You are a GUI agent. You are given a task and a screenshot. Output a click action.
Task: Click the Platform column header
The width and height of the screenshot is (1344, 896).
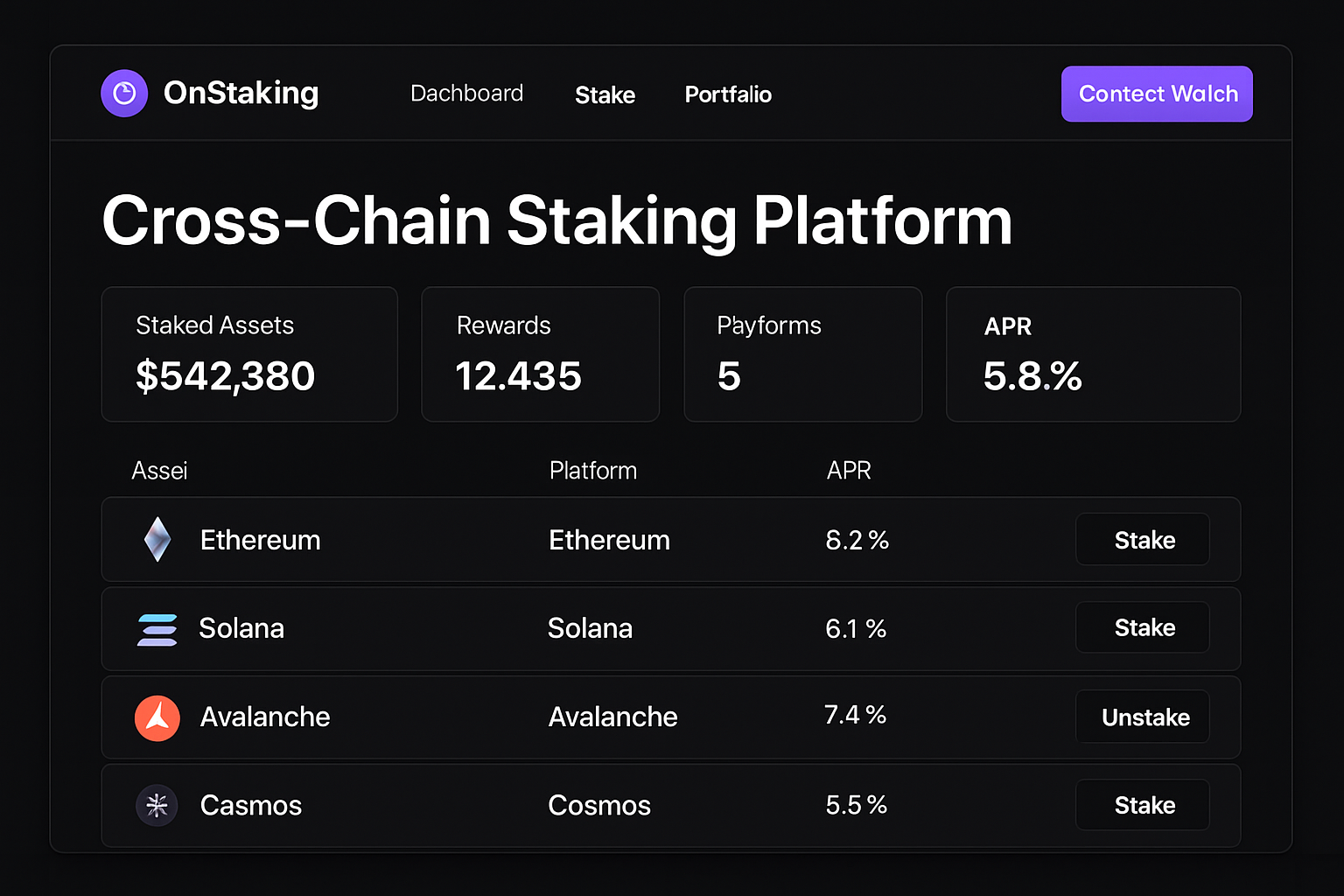592,471
